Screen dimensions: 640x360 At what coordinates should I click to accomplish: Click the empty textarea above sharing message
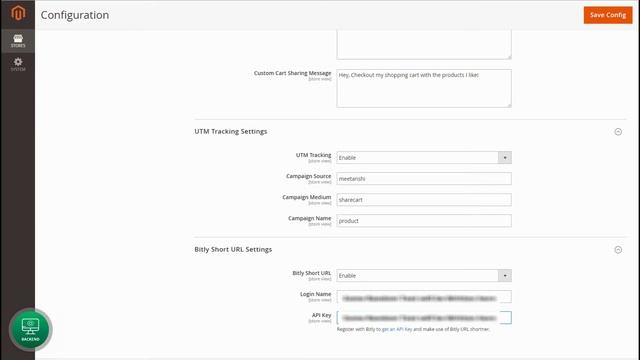pyautogui.click(x=424, y=45)
